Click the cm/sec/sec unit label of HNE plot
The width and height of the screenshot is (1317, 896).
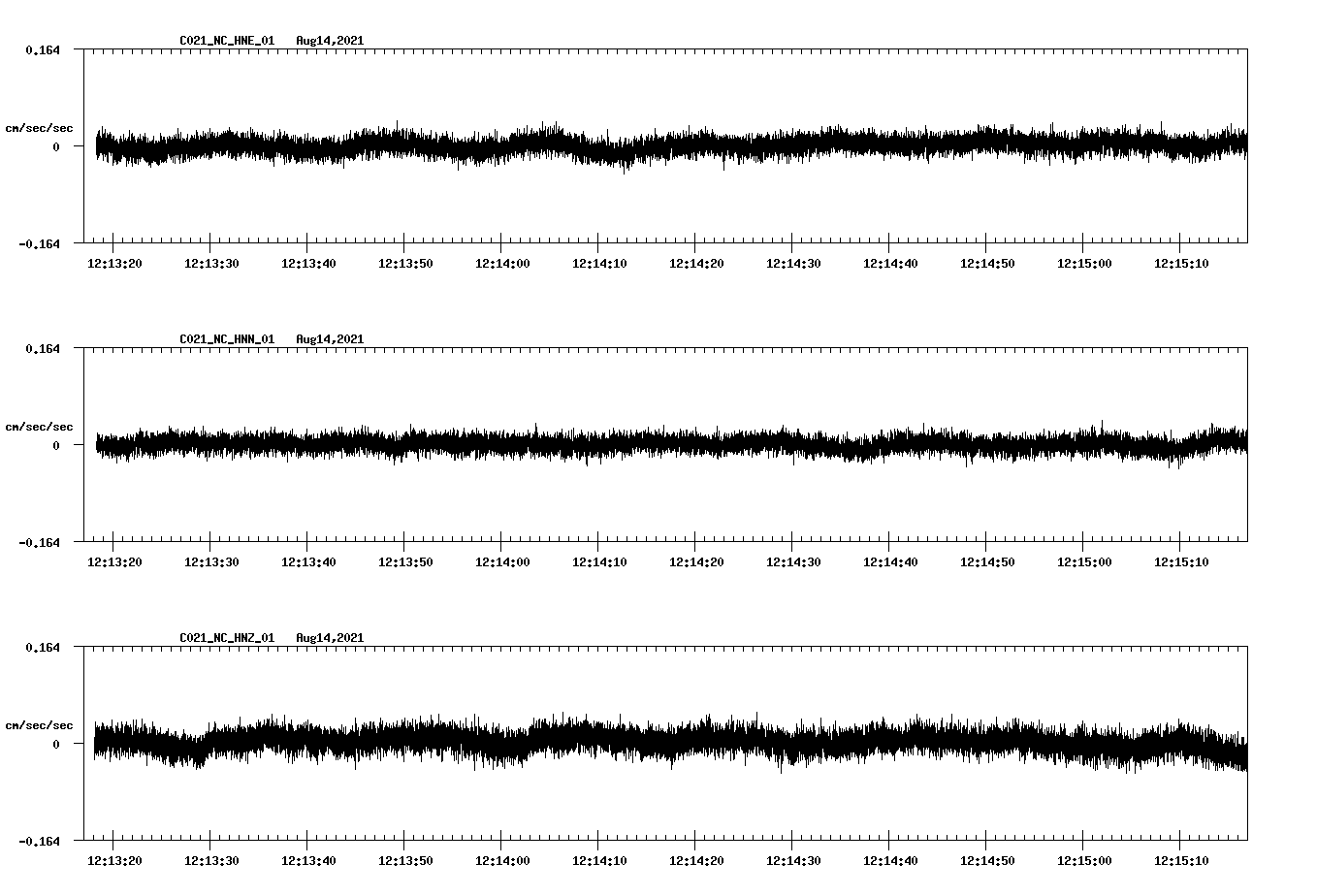(39, 128)
